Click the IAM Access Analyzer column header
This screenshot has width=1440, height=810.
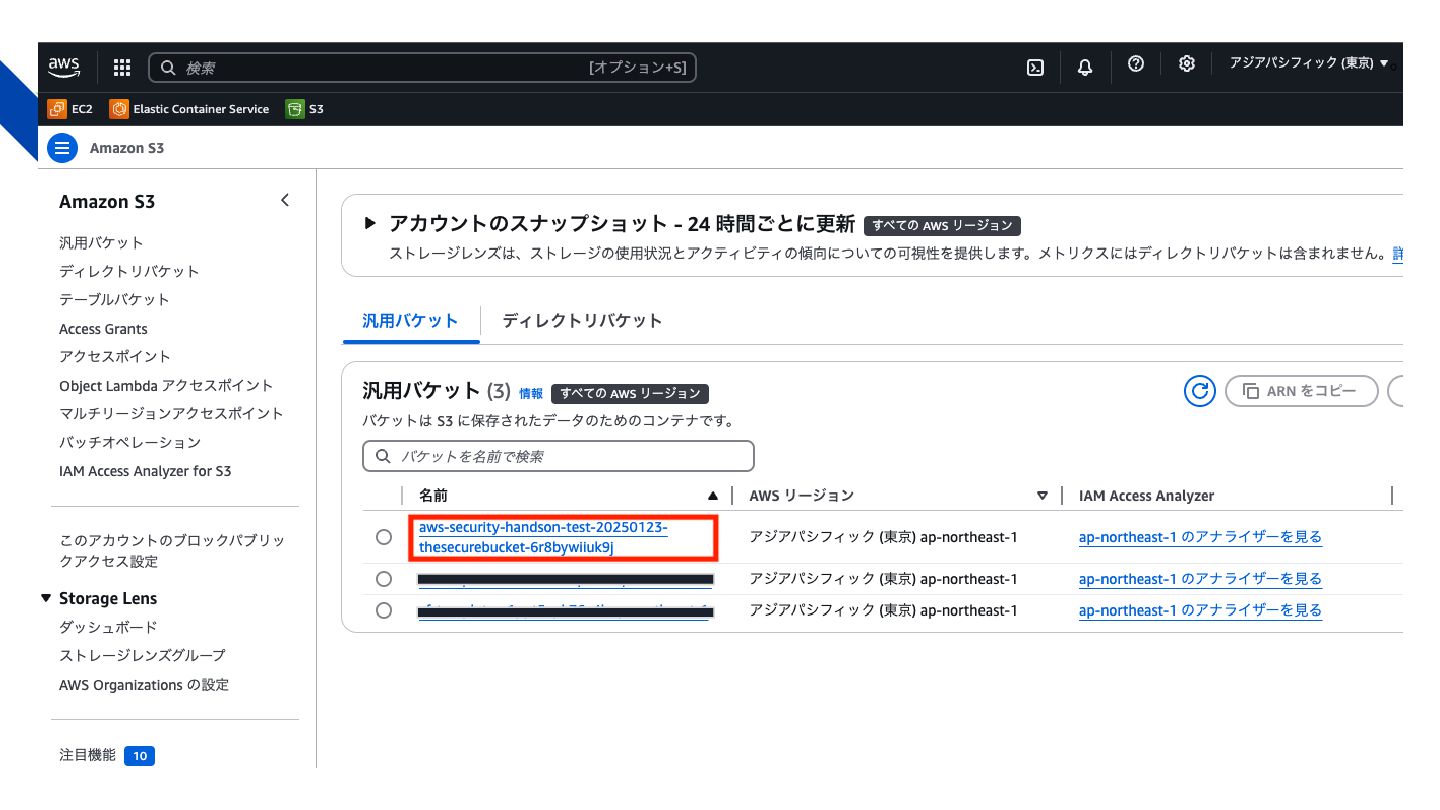click(1146, 495)
